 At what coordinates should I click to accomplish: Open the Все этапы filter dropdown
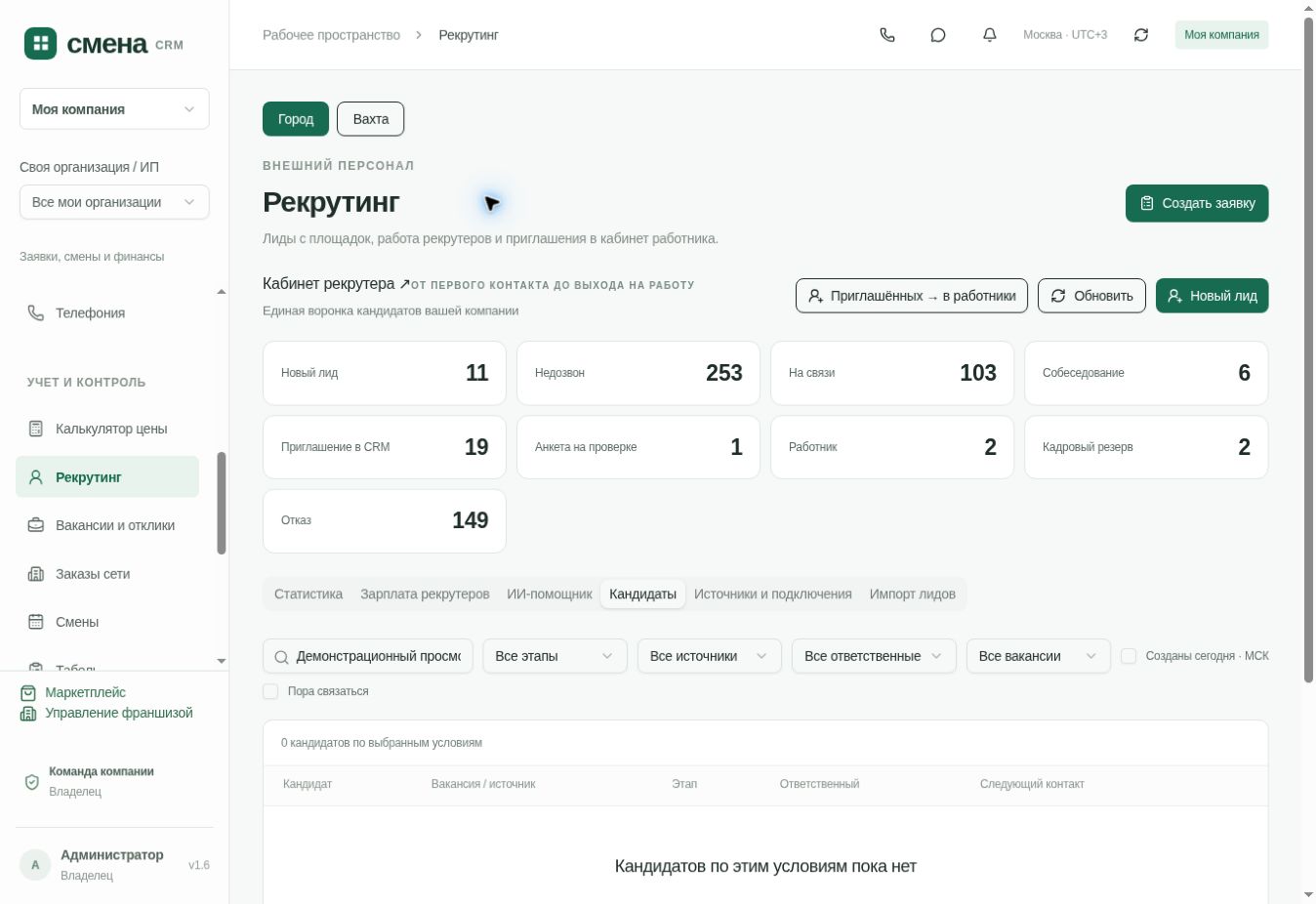click(x=555, y=656)
